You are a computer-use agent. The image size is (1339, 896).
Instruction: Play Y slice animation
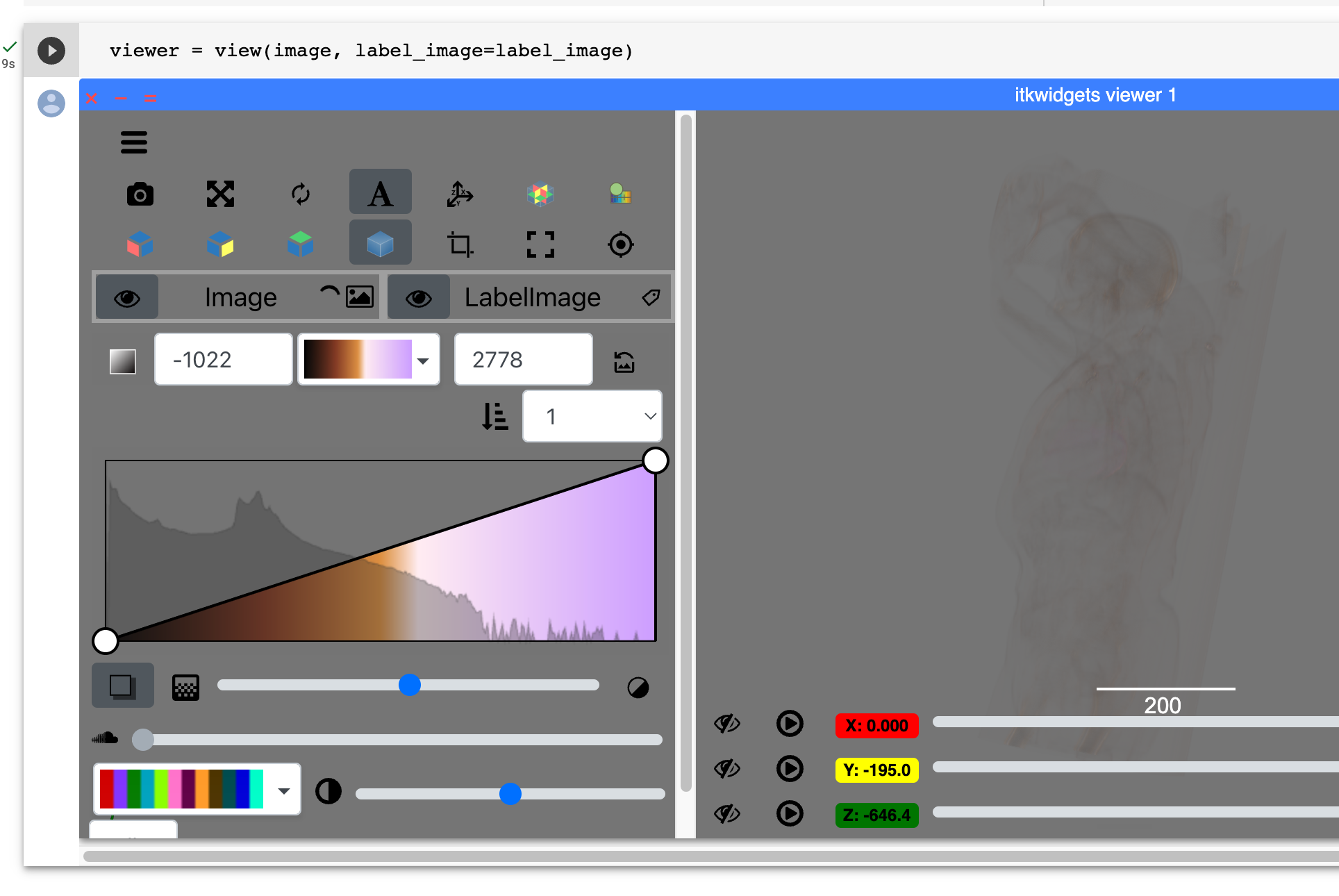[790, 769]
